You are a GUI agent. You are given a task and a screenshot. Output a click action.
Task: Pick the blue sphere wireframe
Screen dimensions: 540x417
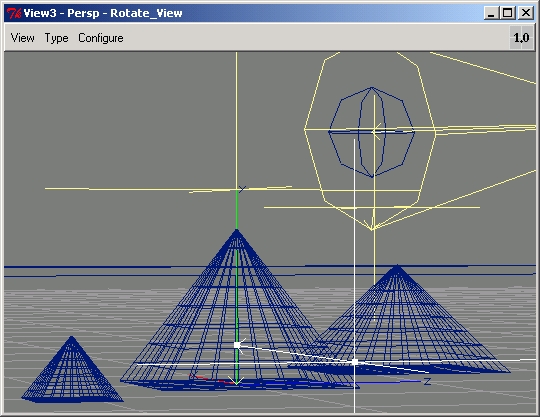(x=372, y=132)
